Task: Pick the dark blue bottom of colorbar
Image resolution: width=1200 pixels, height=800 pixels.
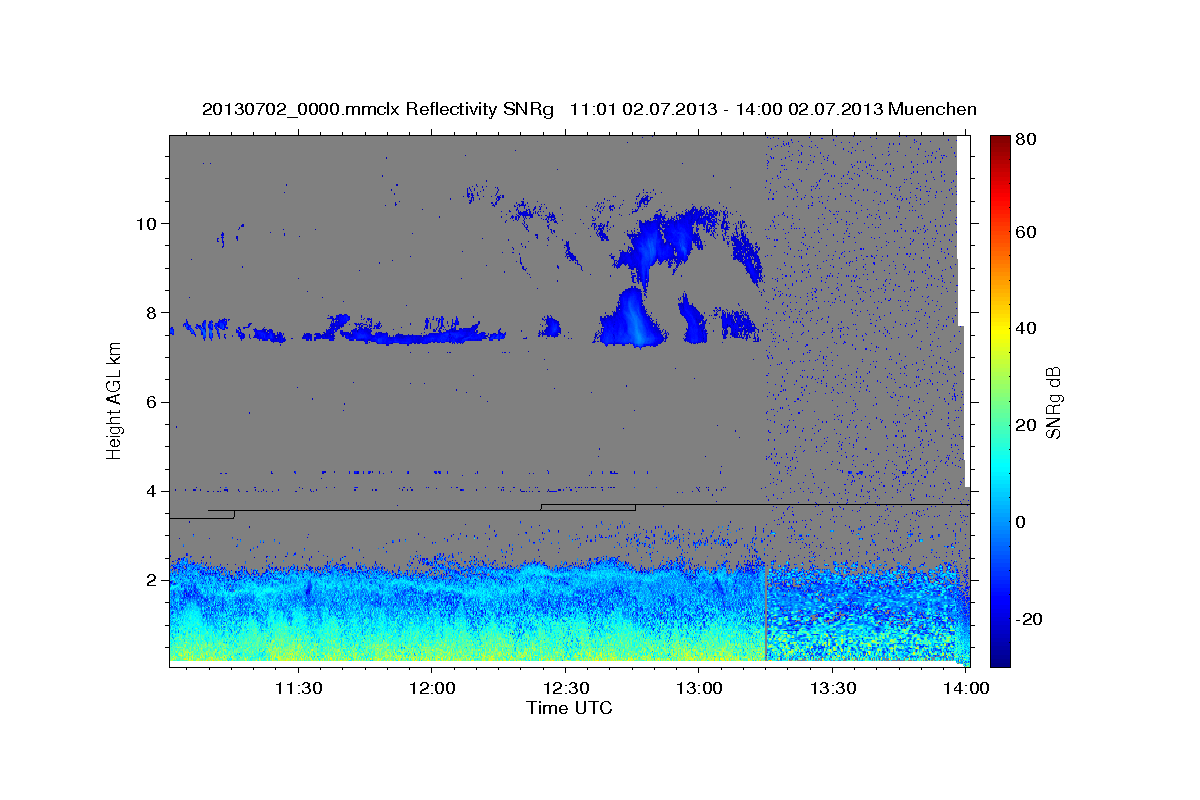Action: (999, 656)
